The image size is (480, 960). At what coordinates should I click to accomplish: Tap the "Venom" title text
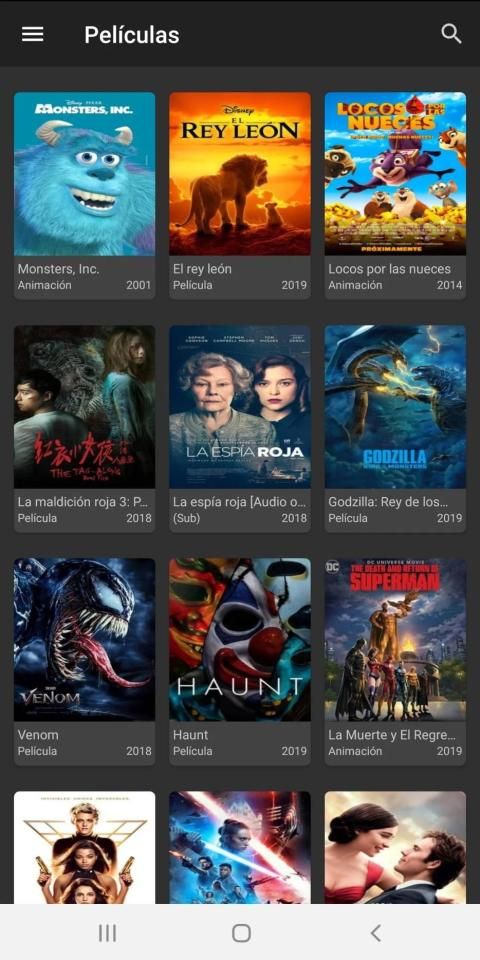(x=38, y=735)
